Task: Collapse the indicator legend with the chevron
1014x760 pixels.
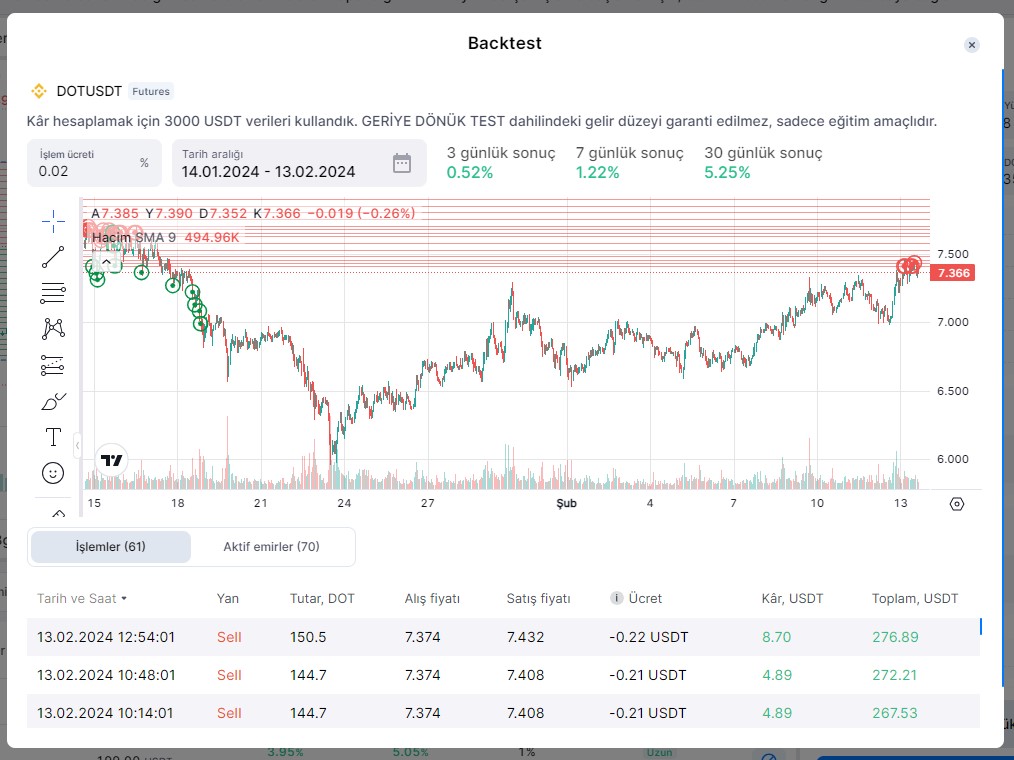Action: pyautogui.click(x=107, y=262)
